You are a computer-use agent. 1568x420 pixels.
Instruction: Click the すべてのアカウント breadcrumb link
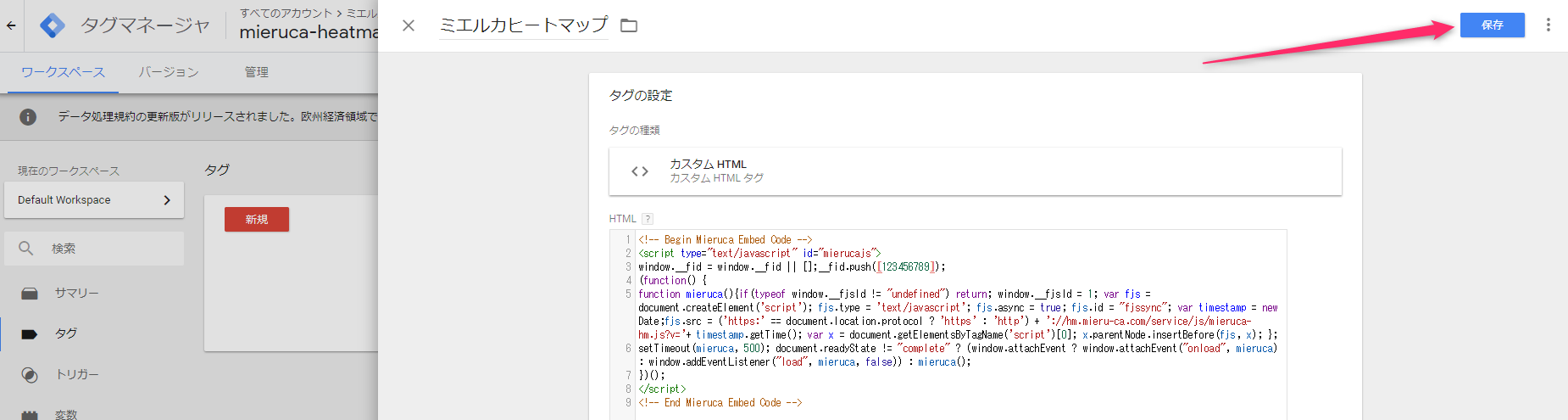point(286,13)
